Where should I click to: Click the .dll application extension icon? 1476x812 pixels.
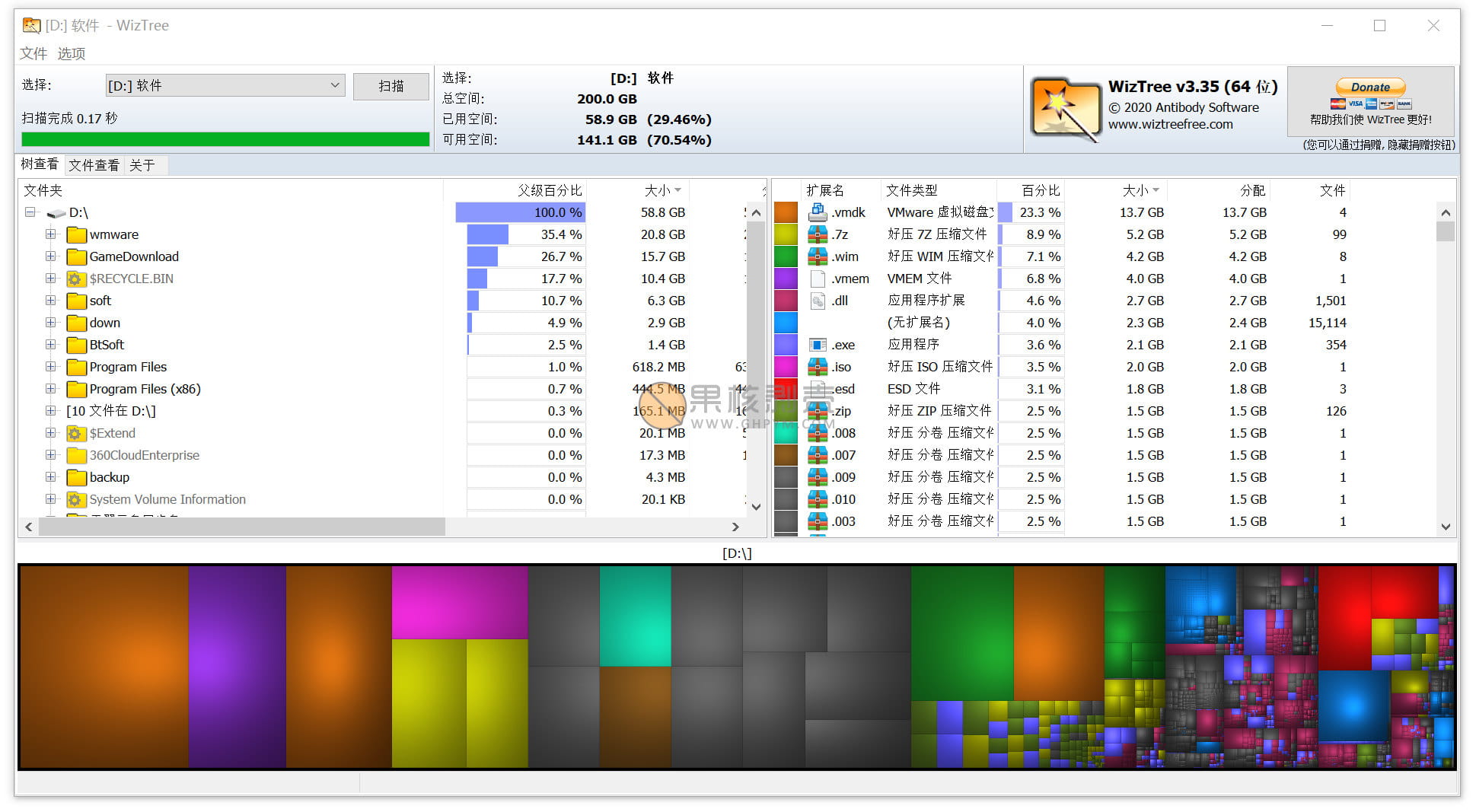(818, 301)
